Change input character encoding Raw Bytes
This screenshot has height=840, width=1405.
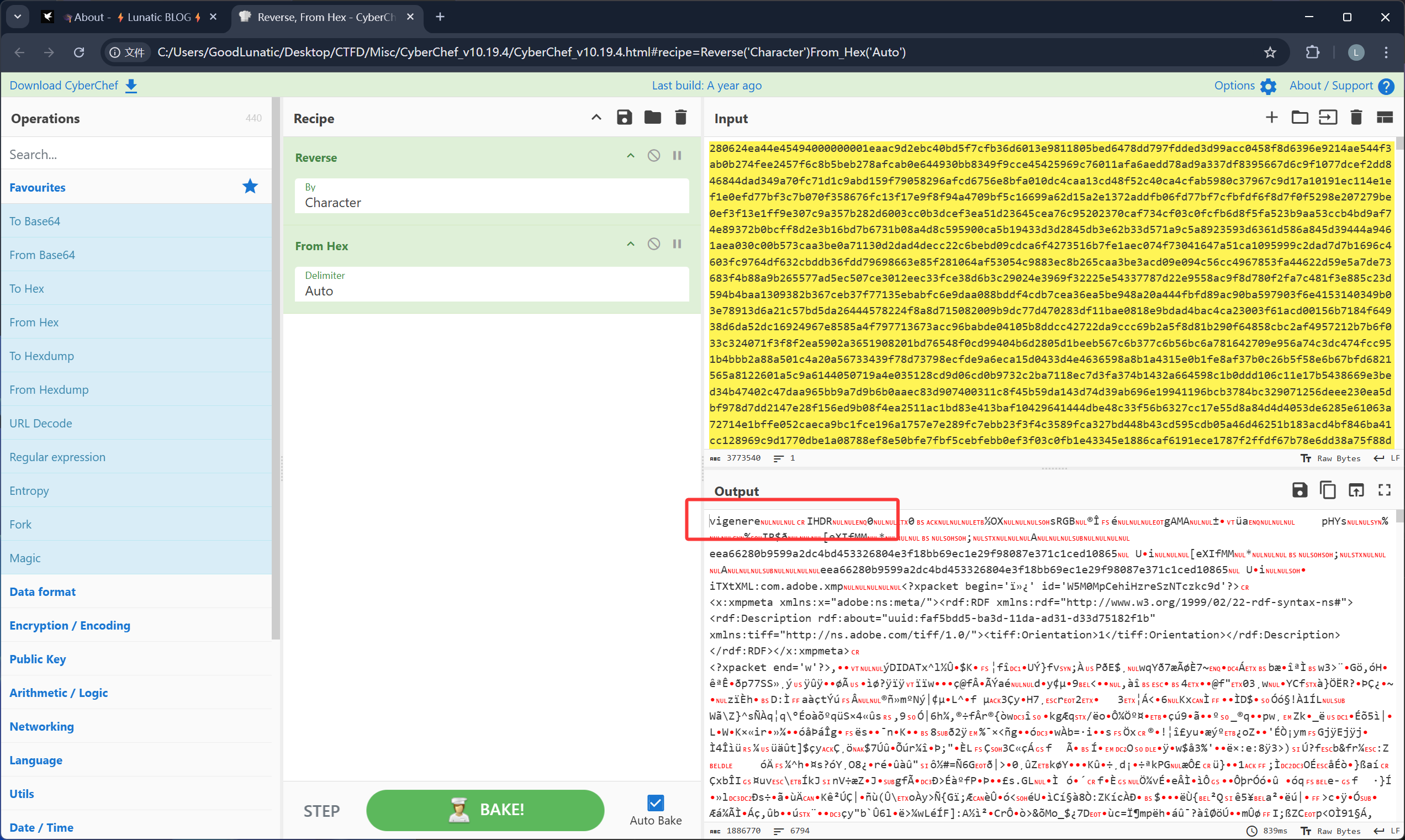coord(1330,458)
